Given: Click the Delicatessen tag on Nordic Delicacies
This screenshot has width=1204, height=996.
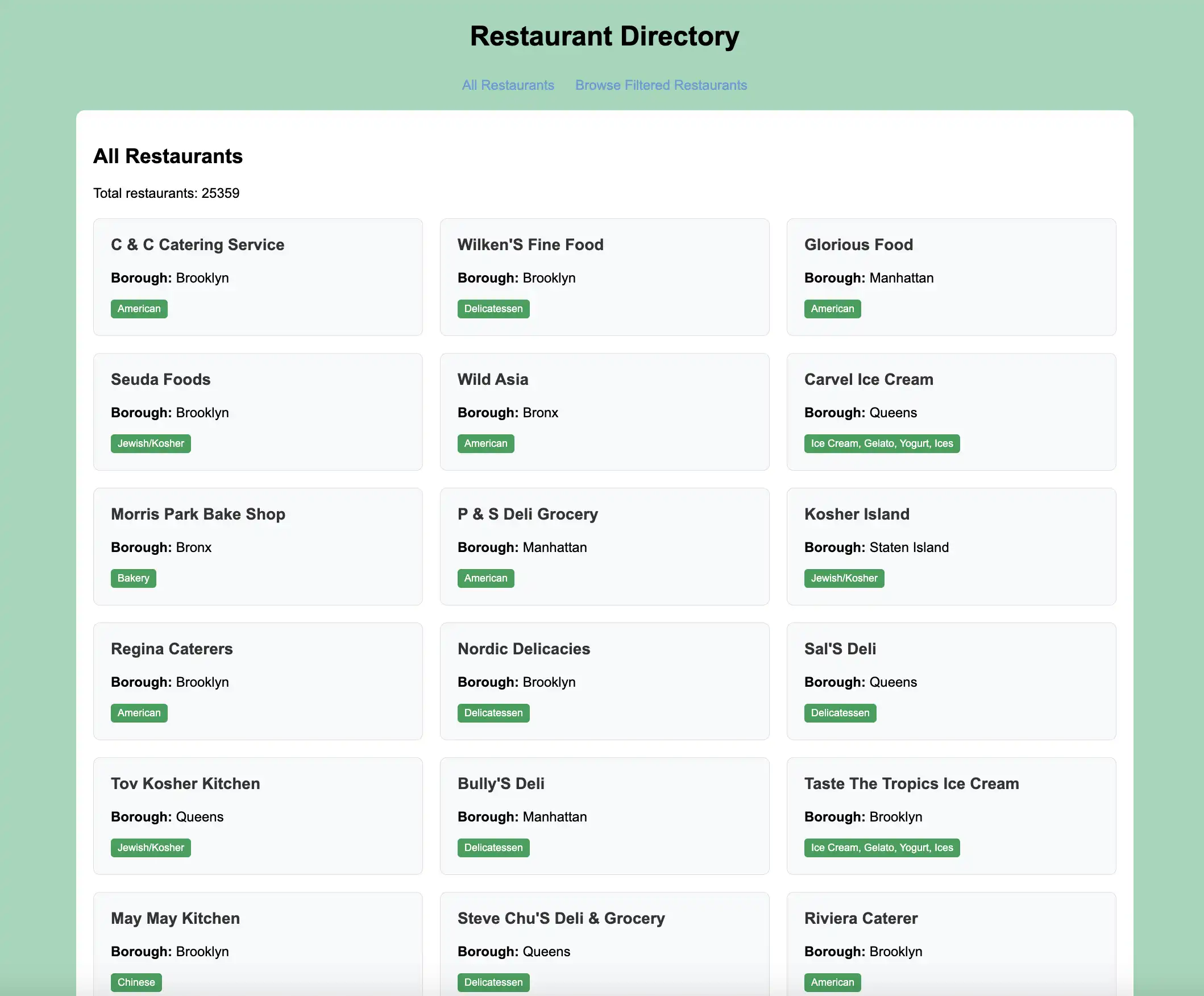Looking at the screenshot, I should (493, 713).
